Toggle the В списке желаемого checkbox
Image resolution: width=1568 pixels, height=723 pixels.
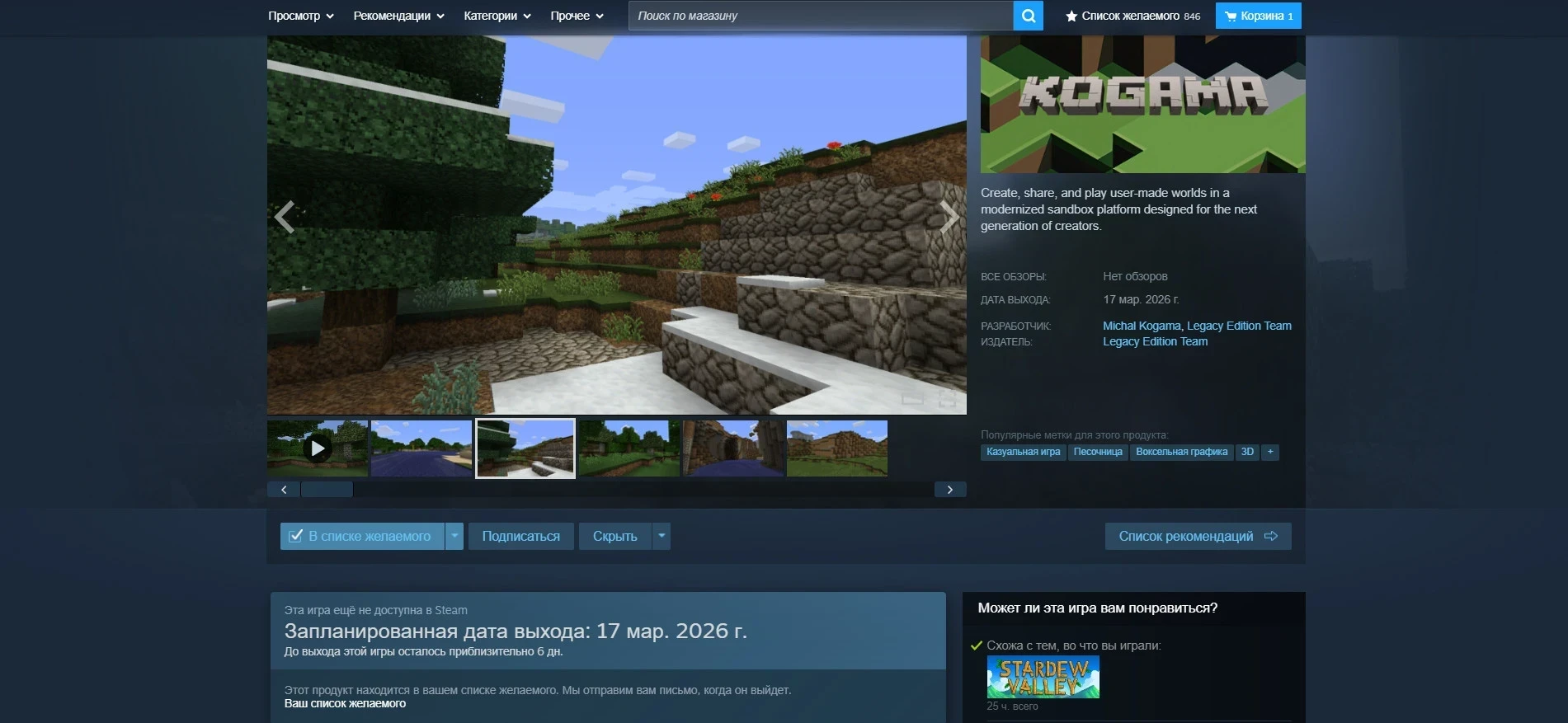click(296, 536)
